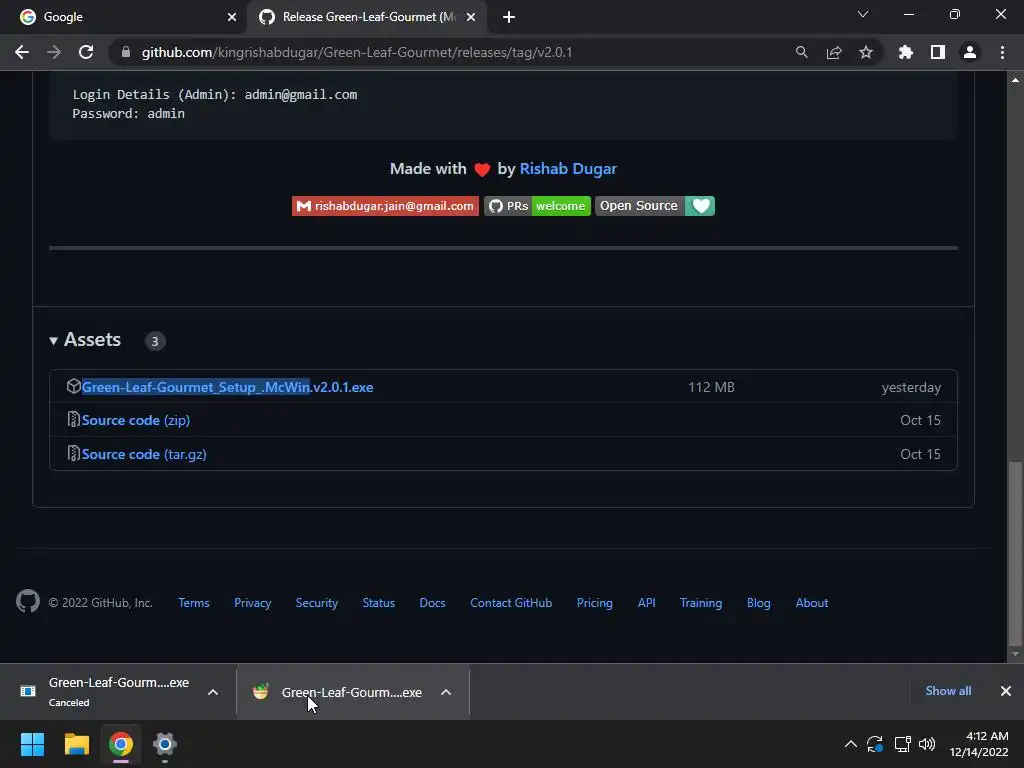The image size is (1024, 768).
Task: Open the completed Green-Leaf-Gourm....exe download
Action: pyautogui.click(x=338, y=692)
